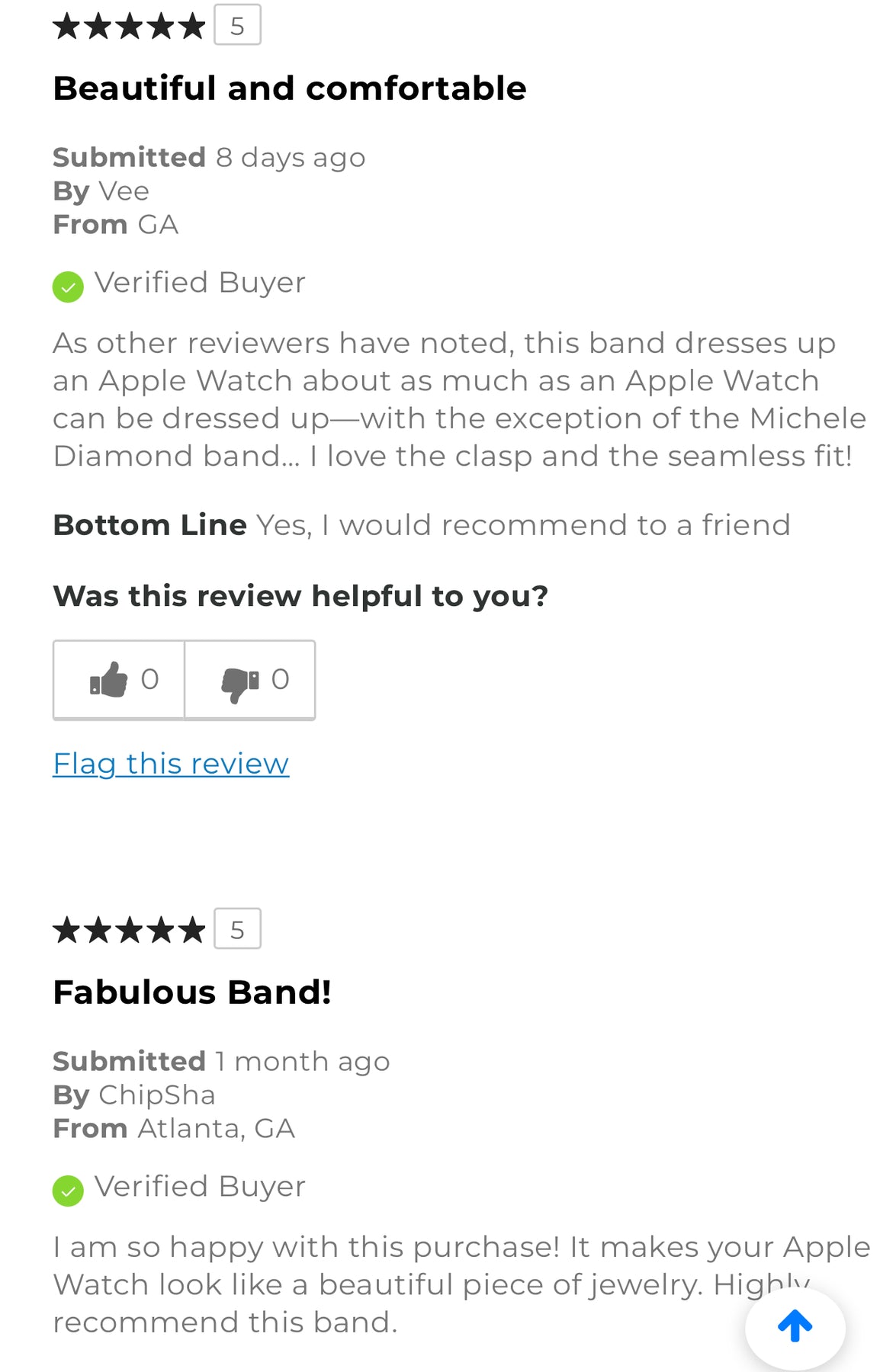Viewport: 896px width, 1372px height.
Task: Click the thumbs up count of zero
Action: click(150, 679)
